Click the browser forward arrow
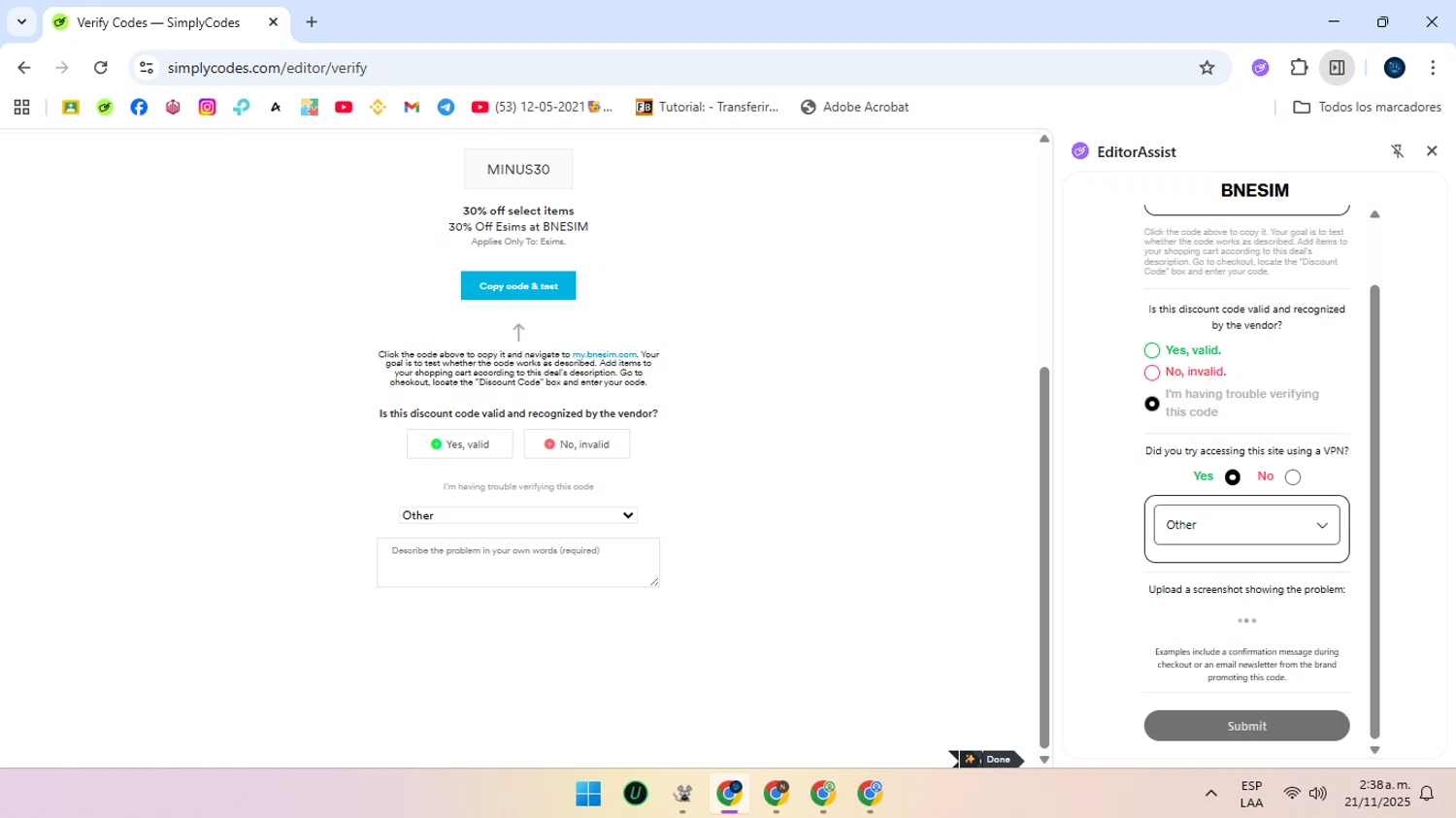The image size is (1456, 818). coord(62,68)
